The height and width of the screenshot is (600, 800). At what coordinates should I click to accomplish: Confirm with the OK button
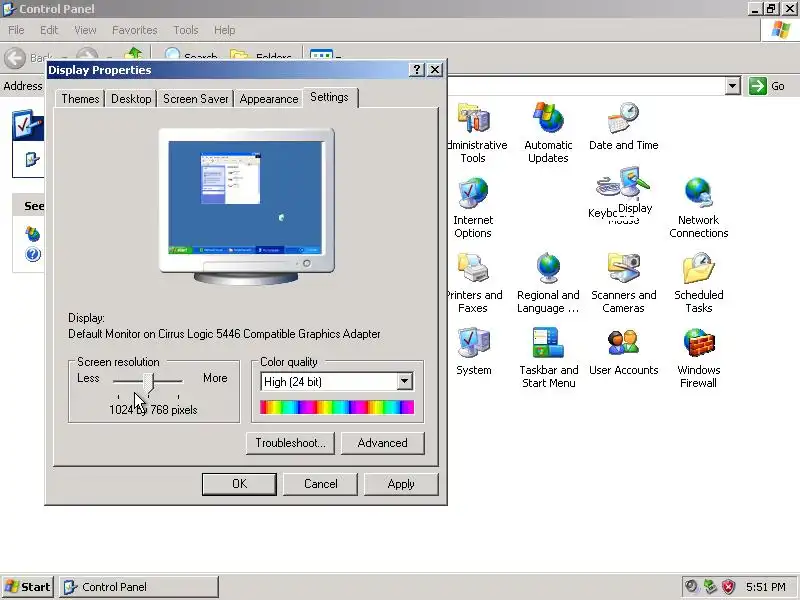pos(239,484)
